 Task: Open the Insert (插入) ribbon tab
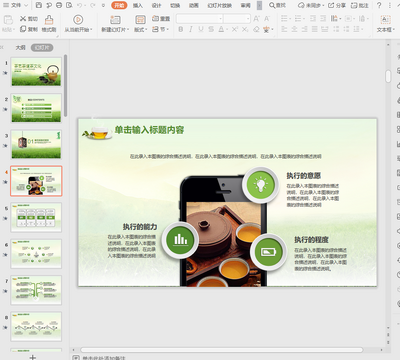(138, 5)
